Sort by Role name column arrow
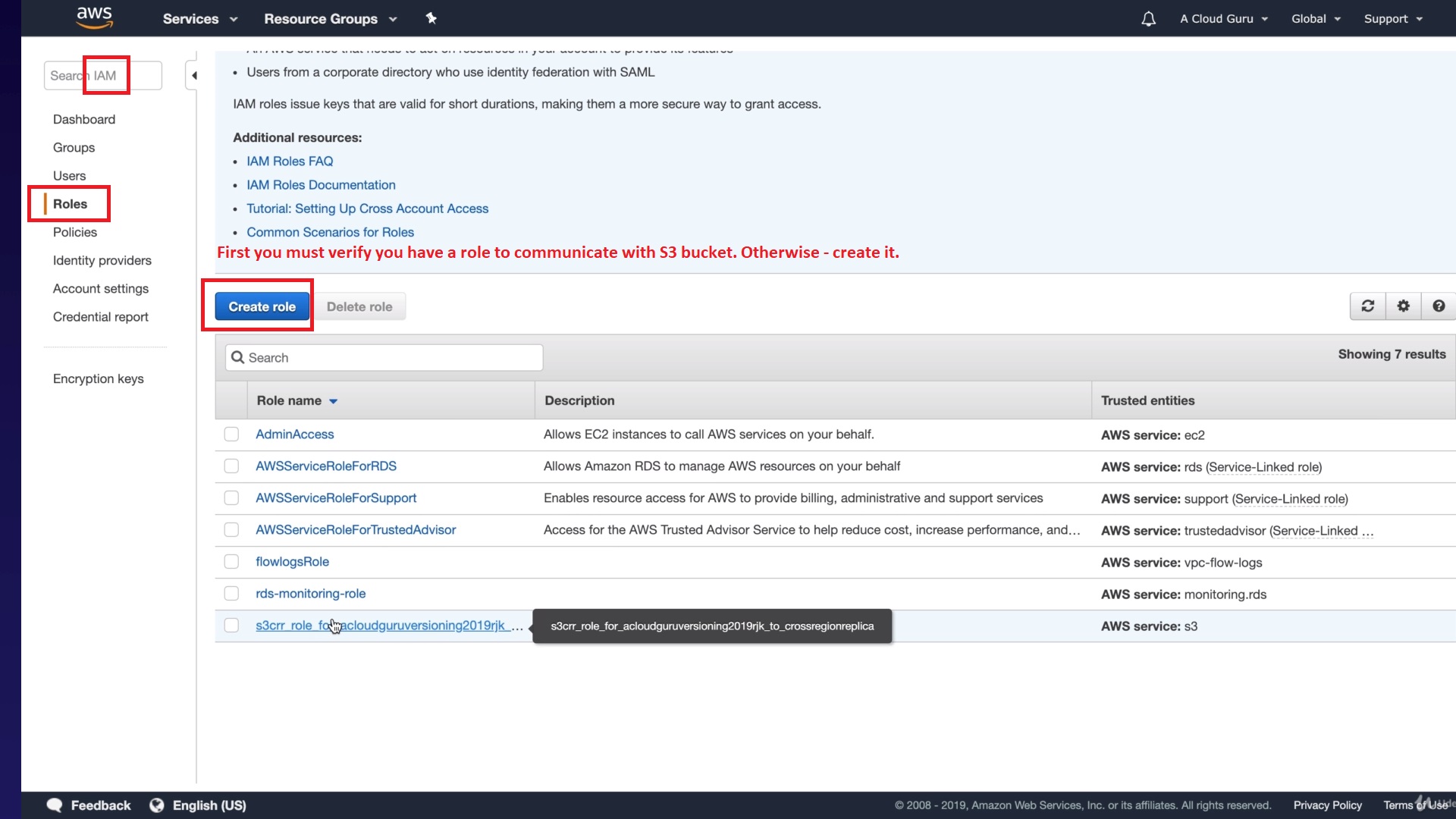The width and height of the screenshot is (1456, 819). [x=333, y=401]
